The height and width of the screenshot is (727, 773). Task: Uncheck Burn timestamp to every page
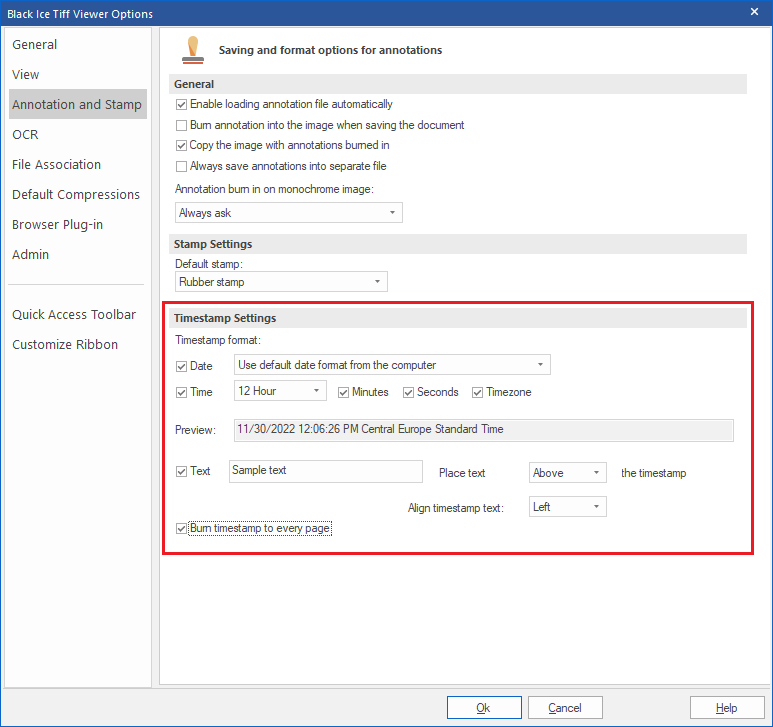click(182, 528)
